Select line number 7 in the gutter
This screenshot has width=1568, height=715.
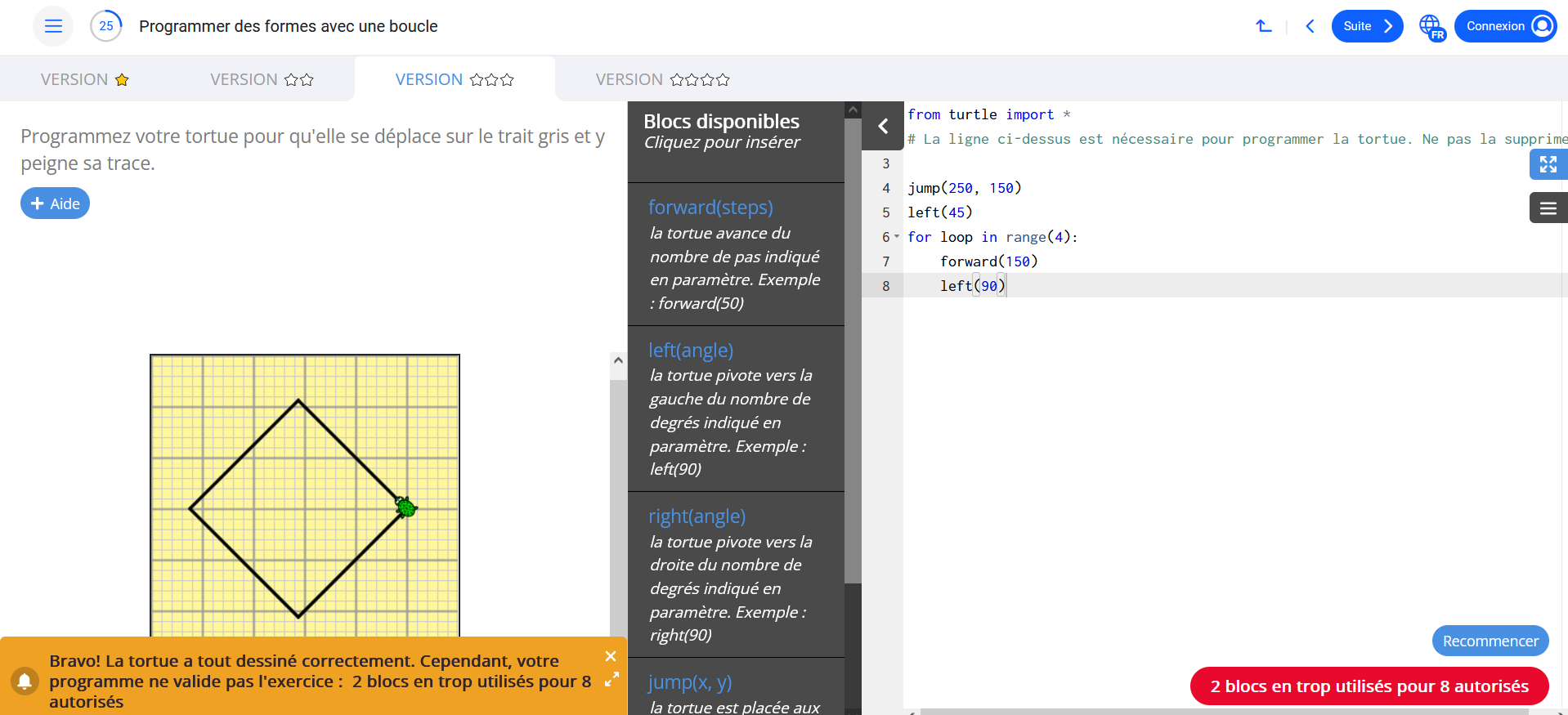click(x=885, y=261)
